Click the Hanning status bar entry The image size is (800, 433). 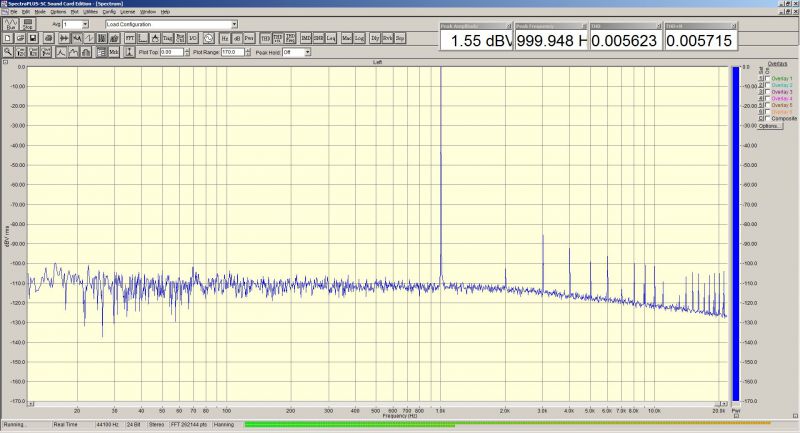223,424
